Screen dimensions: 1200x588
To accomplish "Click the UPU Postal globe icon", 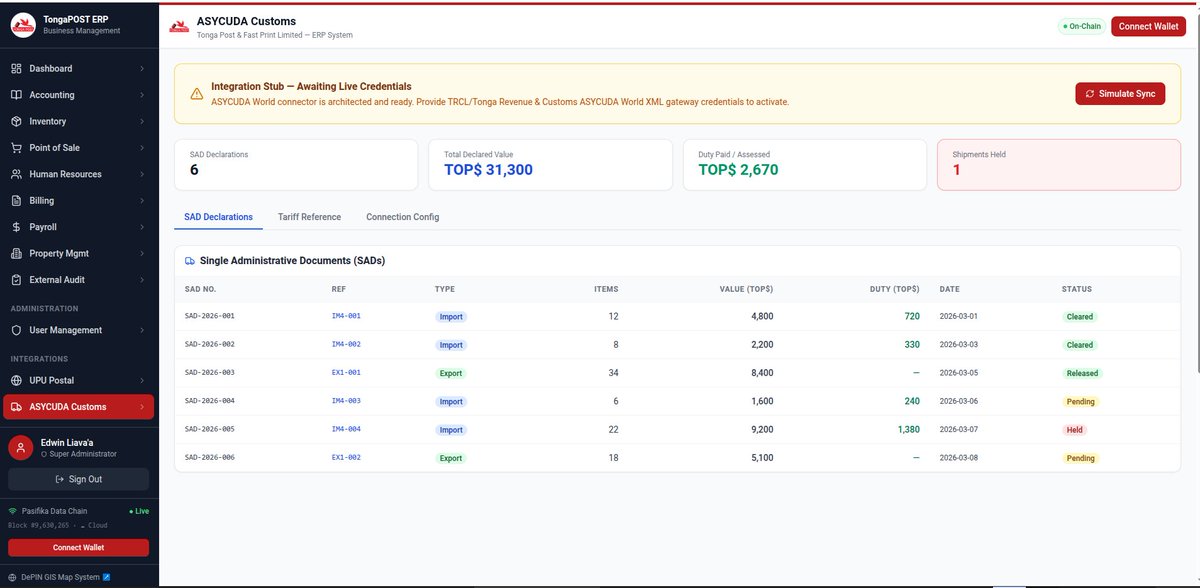I will pyautogui.click(x=16, y=380).
